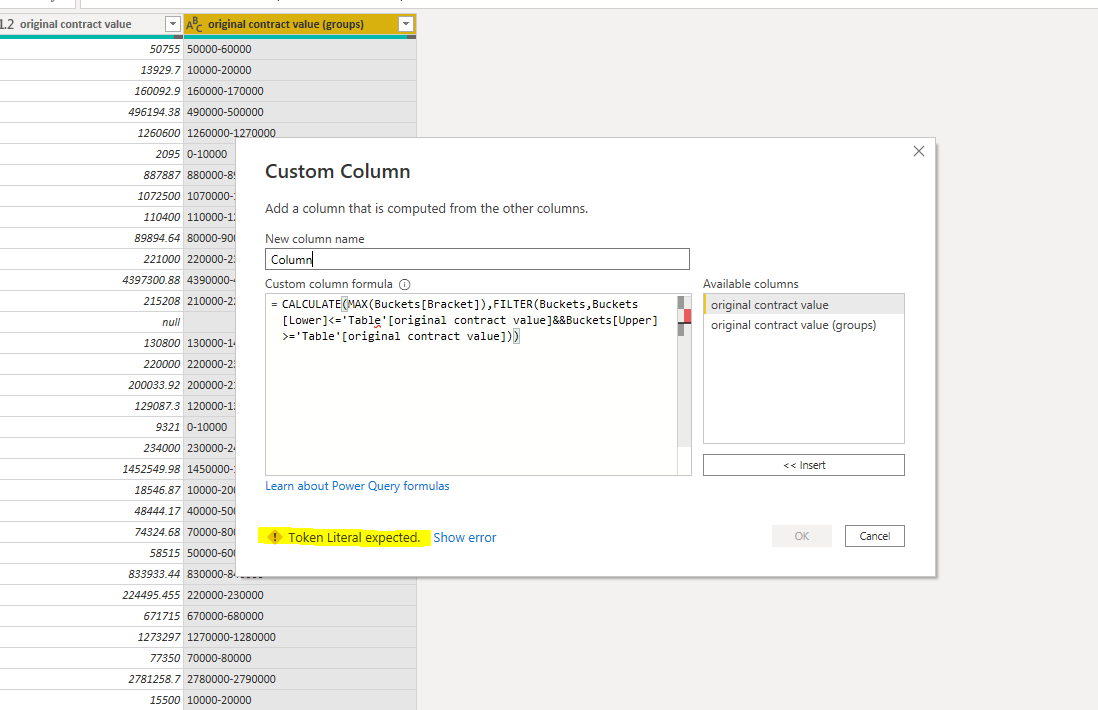
Task: Click the Show error link
Action: click(x=464, y=537)
